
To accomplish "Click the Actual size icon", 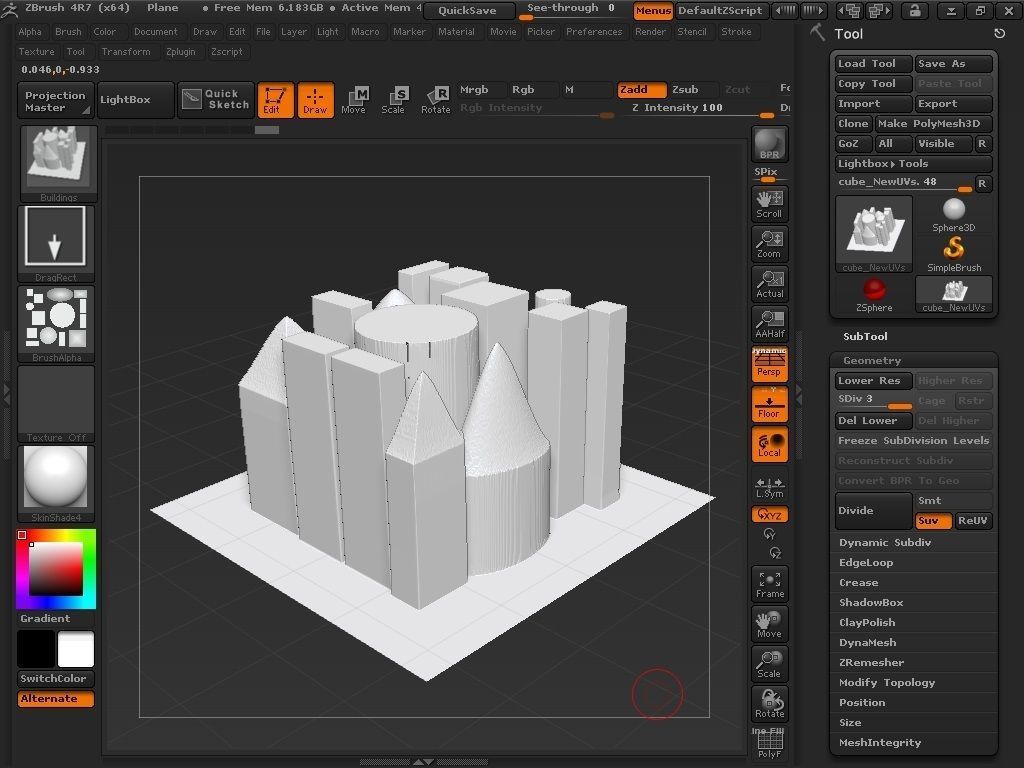I will point(769,283).
